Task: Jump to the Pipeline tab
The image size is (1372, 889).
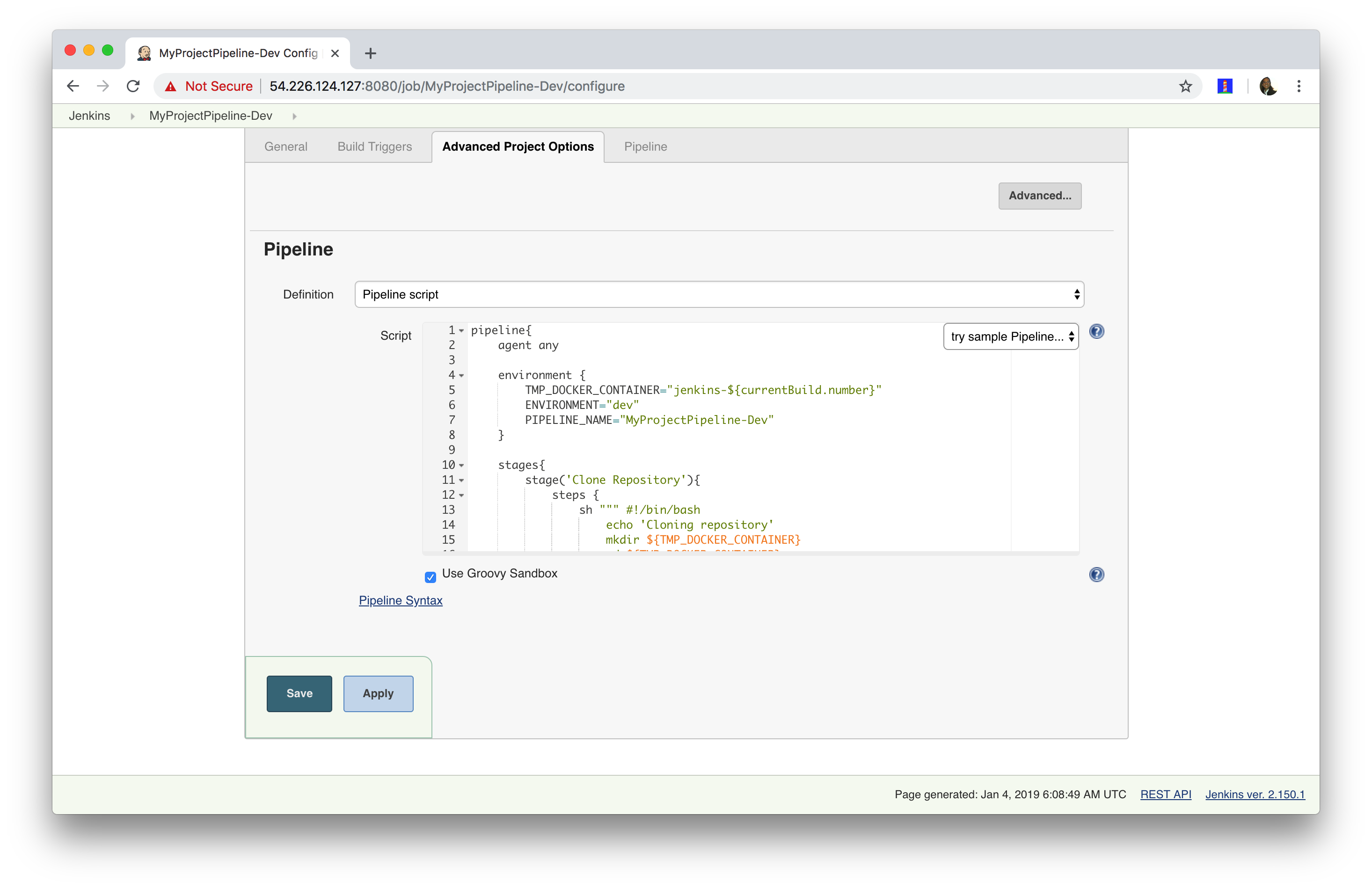Action: coord(646,147)
